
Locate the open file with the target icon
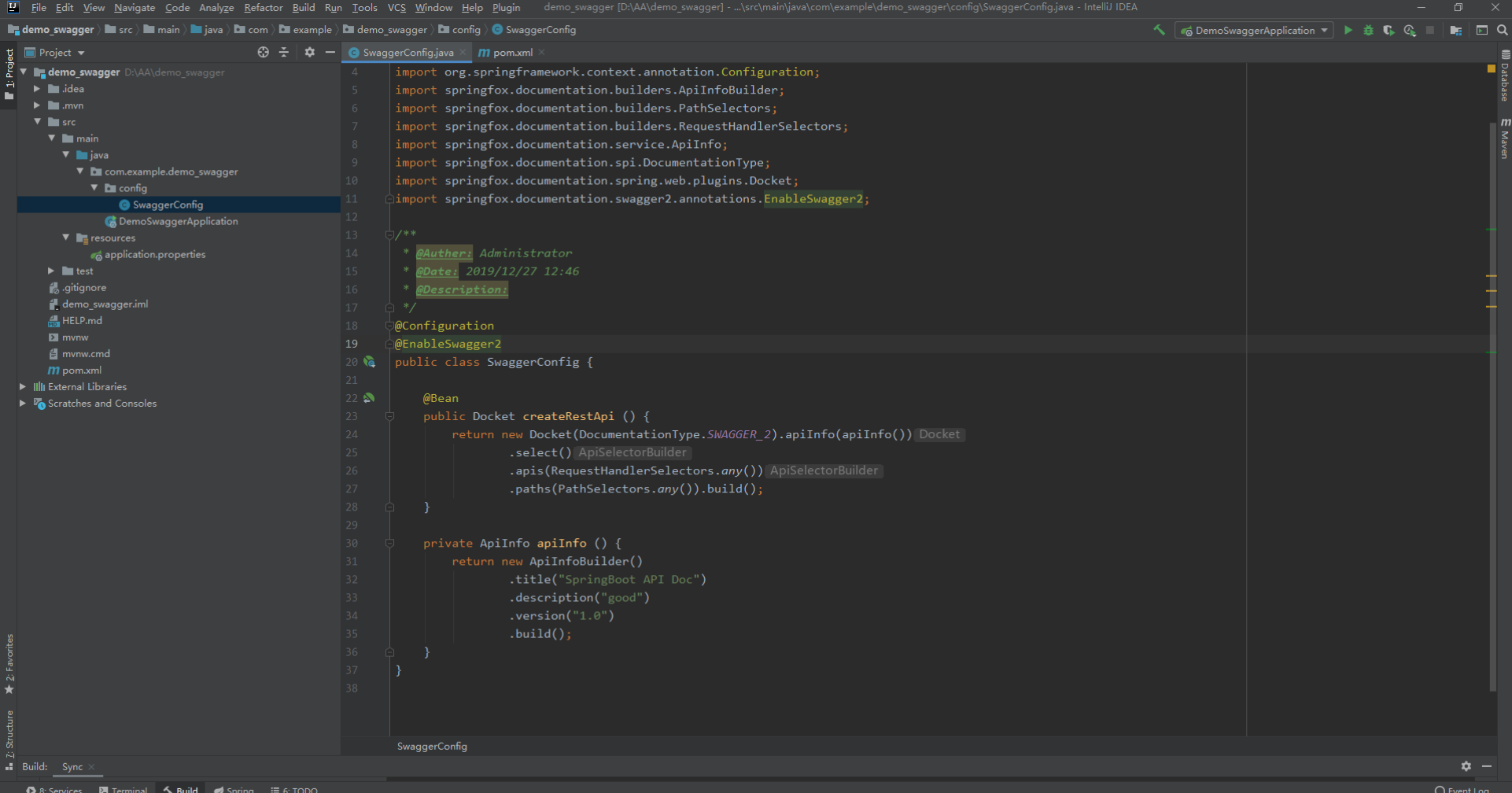(x=263, y=52)
